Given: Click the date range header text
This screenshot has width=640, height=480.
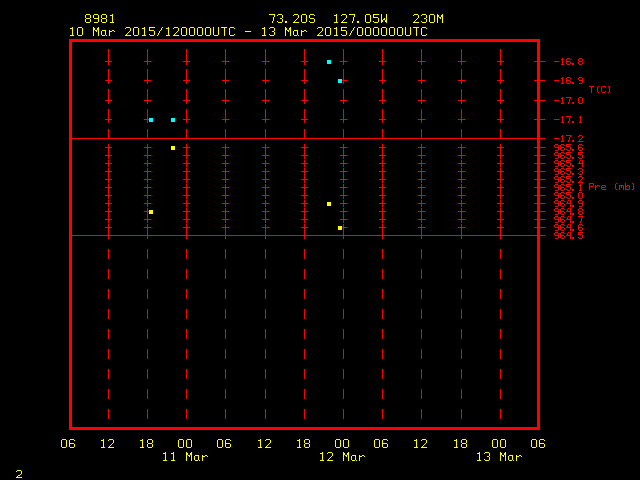Looking at the screenshot, I should 248,32.
